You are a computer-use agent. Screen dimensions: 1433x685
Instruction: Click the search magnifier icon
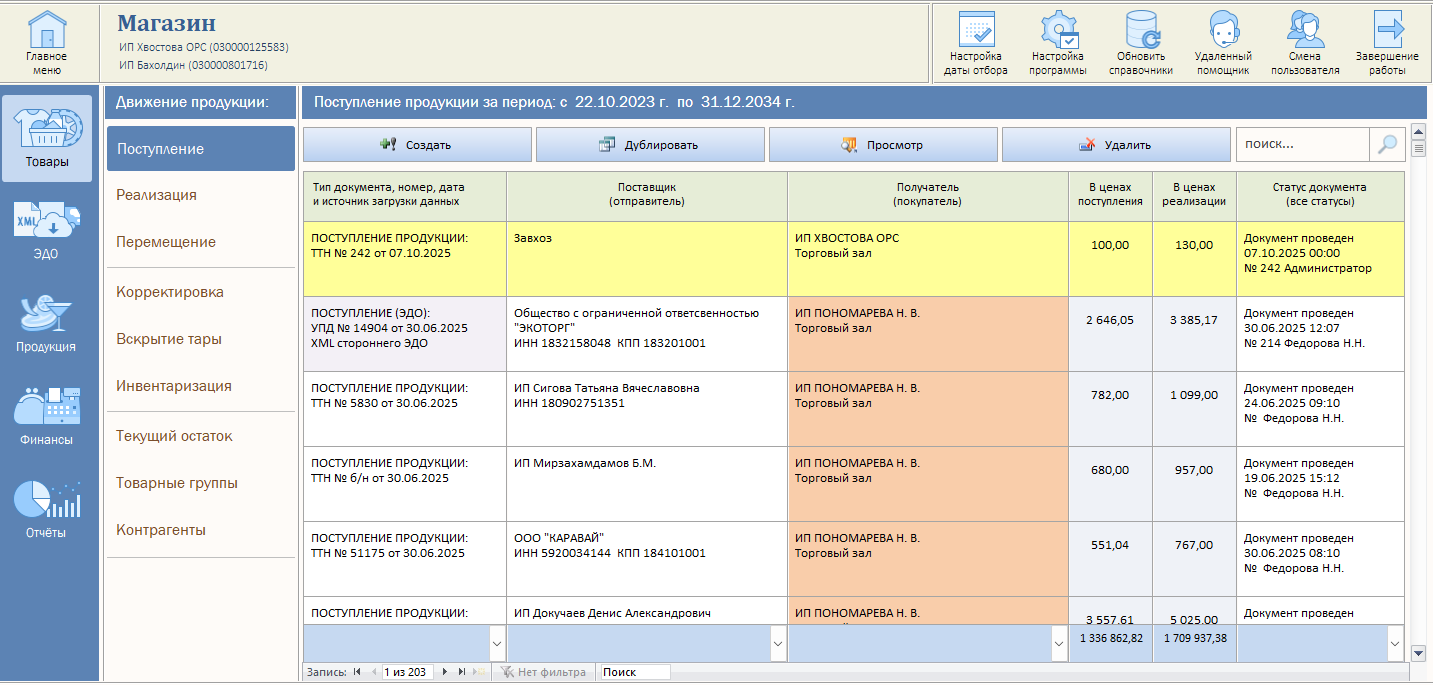point(1387,144)
